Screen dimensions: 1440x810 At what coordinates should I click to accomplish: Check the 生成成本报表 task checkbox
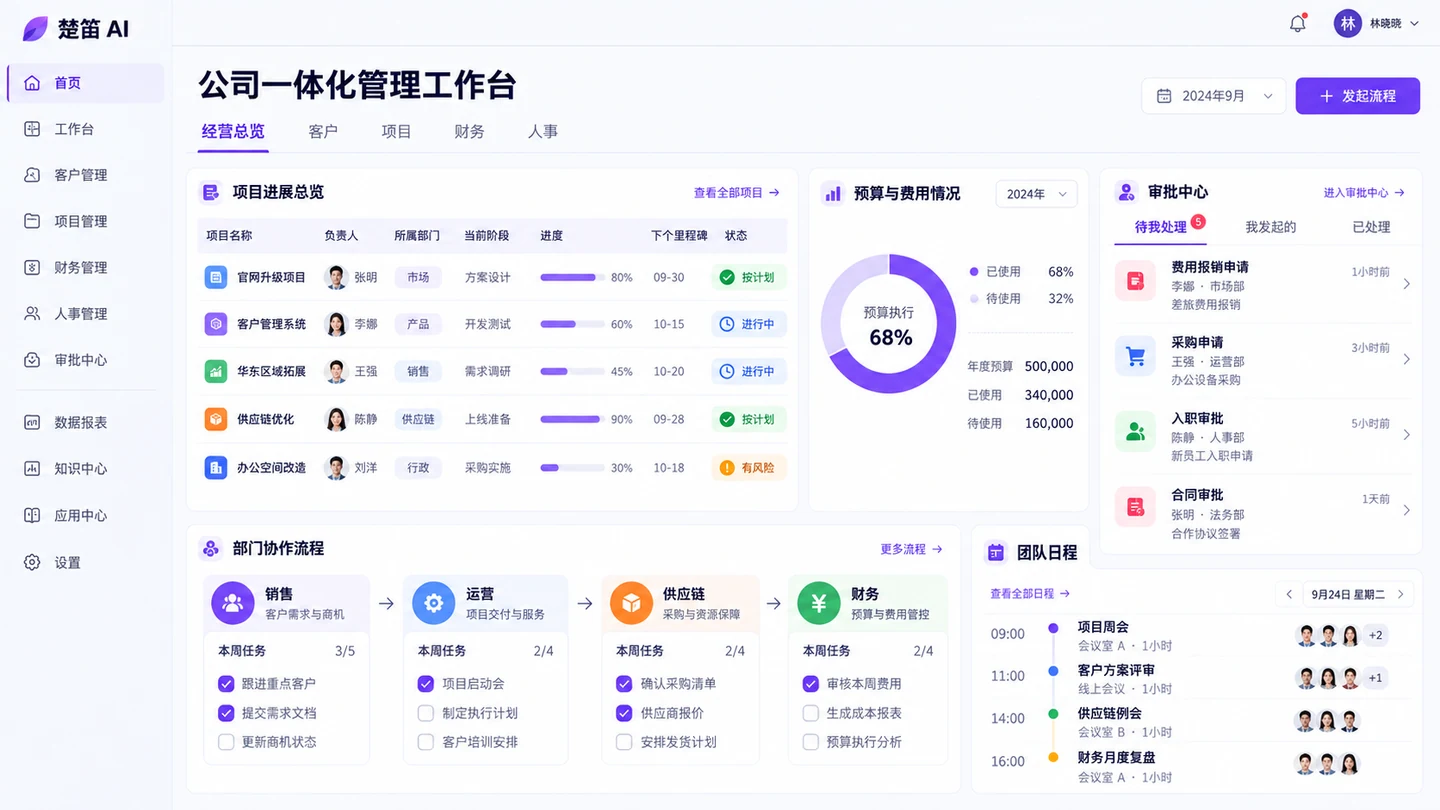[811, 713]
